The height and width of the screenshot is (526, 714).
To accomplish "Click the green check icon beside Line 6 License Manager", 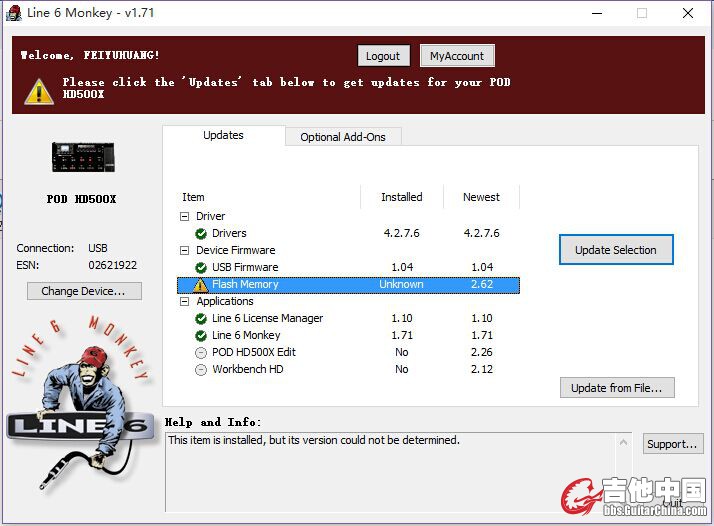I will (x=201, y=319).
